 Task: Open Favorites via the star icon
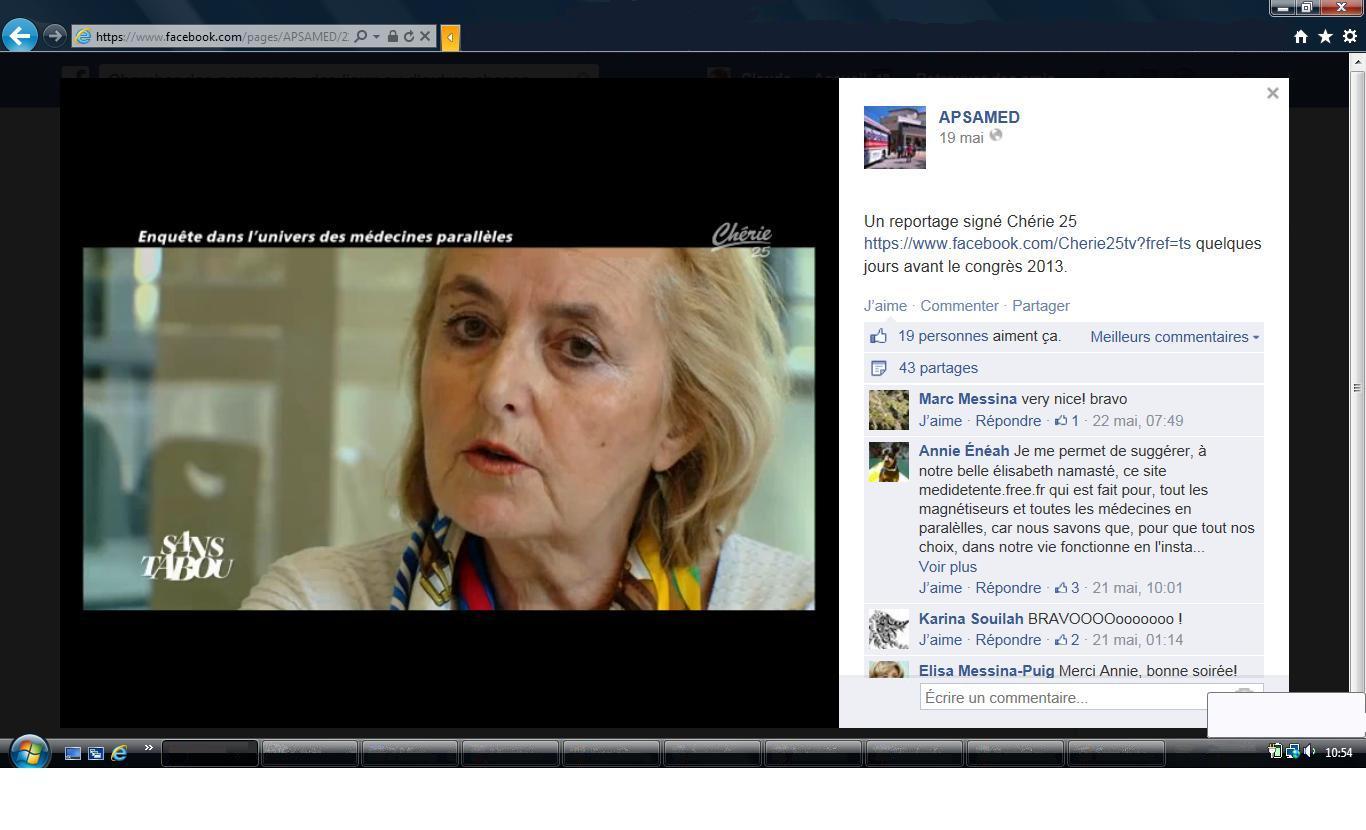click(1325, 36)
